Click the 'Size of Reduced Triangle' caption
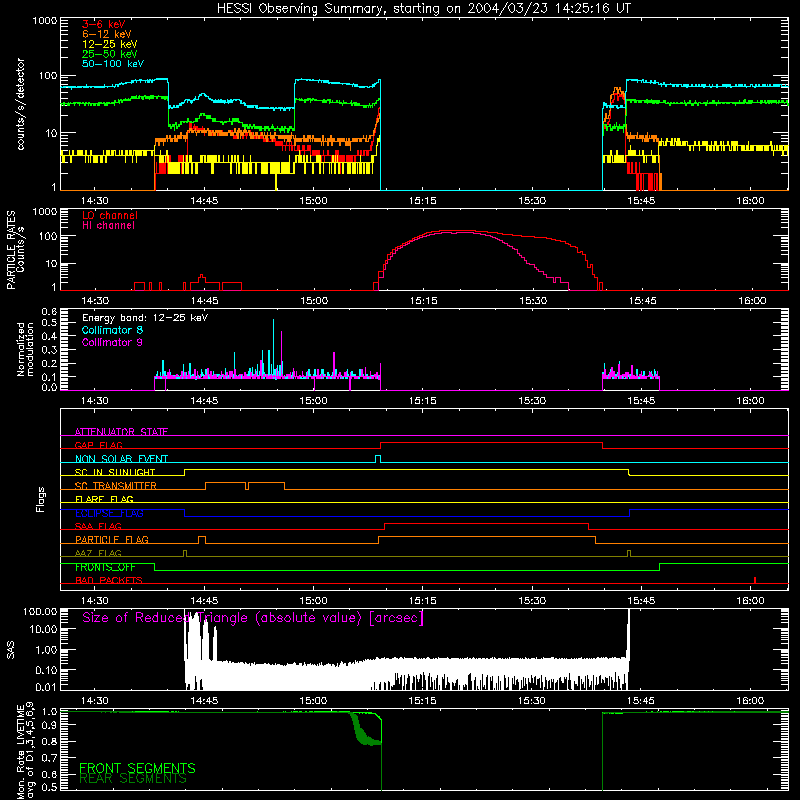This screenshot has width=800, height=800. coord(253,618)
